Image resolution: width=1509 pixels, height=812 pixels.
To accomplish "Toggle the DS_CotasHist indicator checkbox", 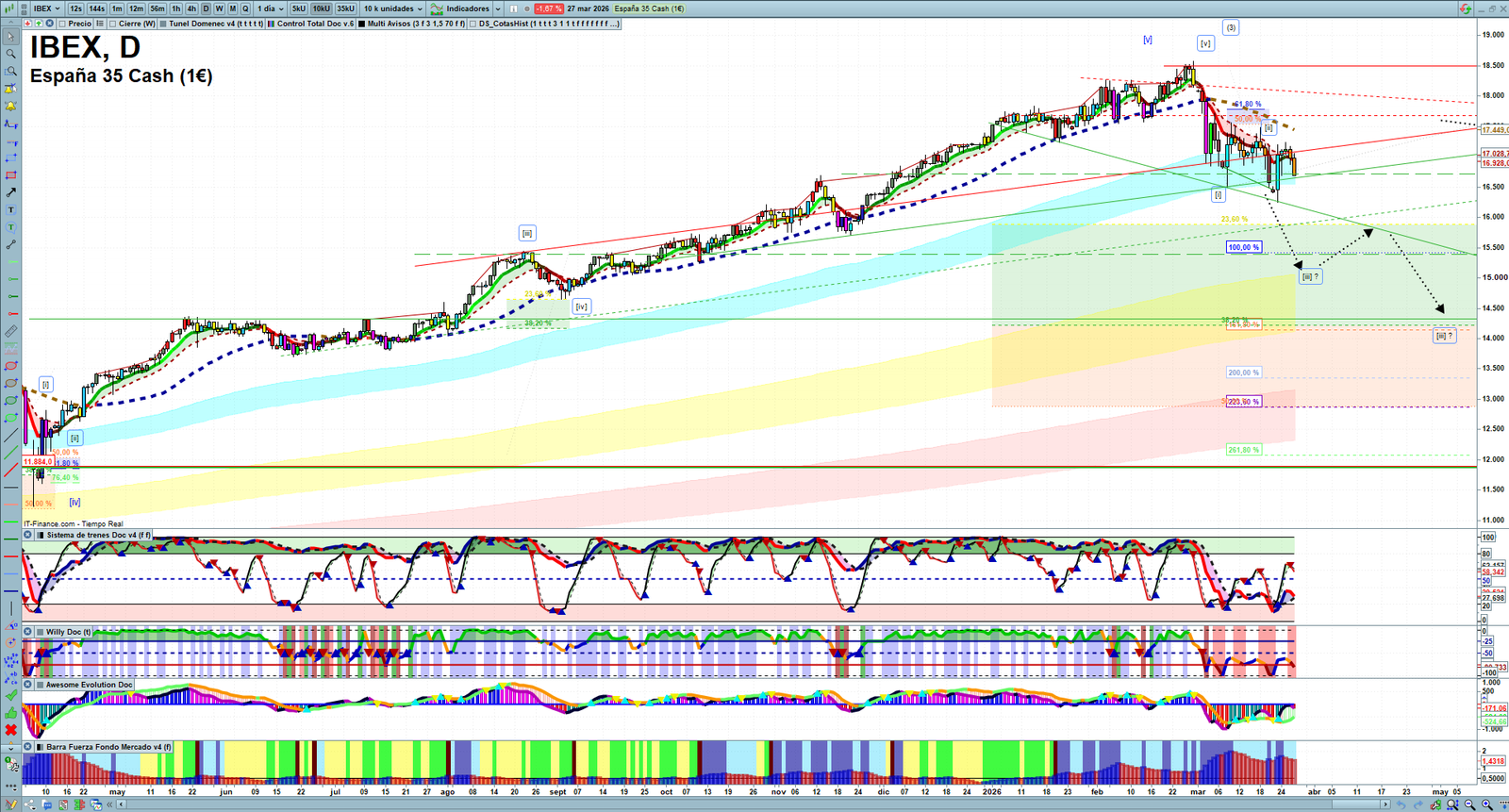I will coord(473,24).
